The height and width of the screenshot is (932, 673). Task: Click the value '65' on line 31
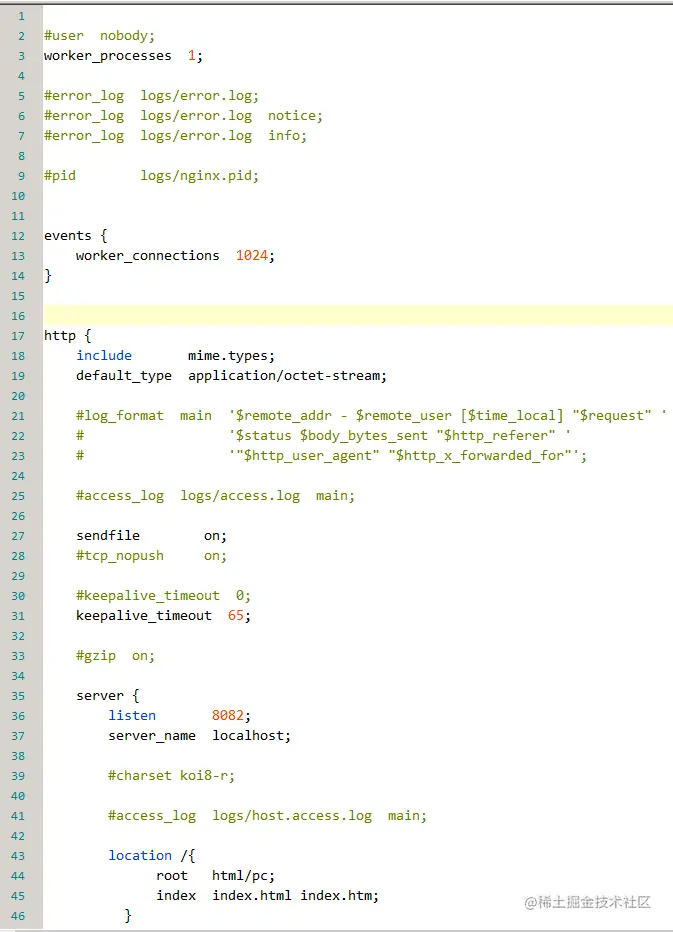click(235, 616)
